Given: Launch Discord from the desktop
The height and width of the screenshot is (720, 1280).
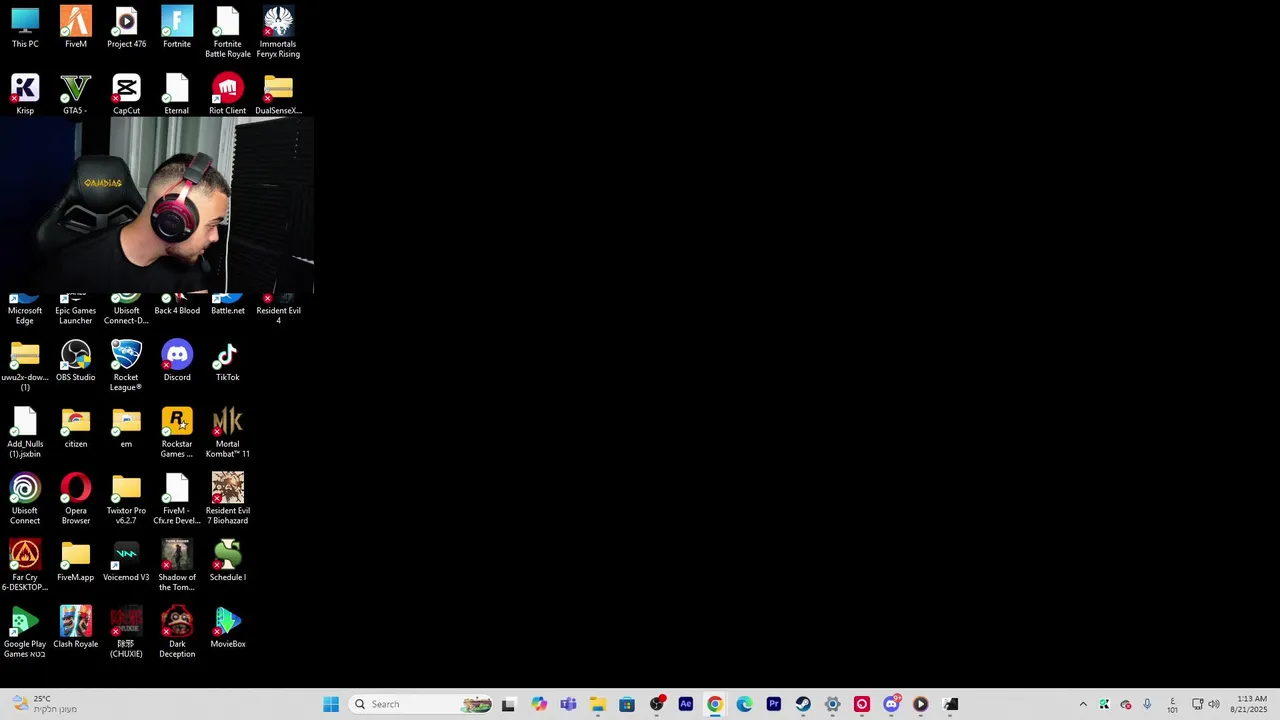Looking at the screenshot, I should tap(177, 361).
